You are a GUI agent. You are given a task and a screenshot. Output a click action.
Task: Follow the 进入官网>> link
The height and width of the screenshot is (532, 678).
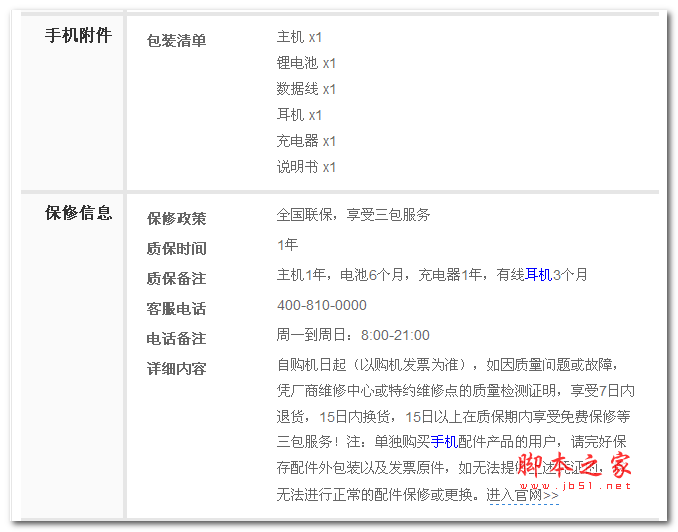[522, 494]
